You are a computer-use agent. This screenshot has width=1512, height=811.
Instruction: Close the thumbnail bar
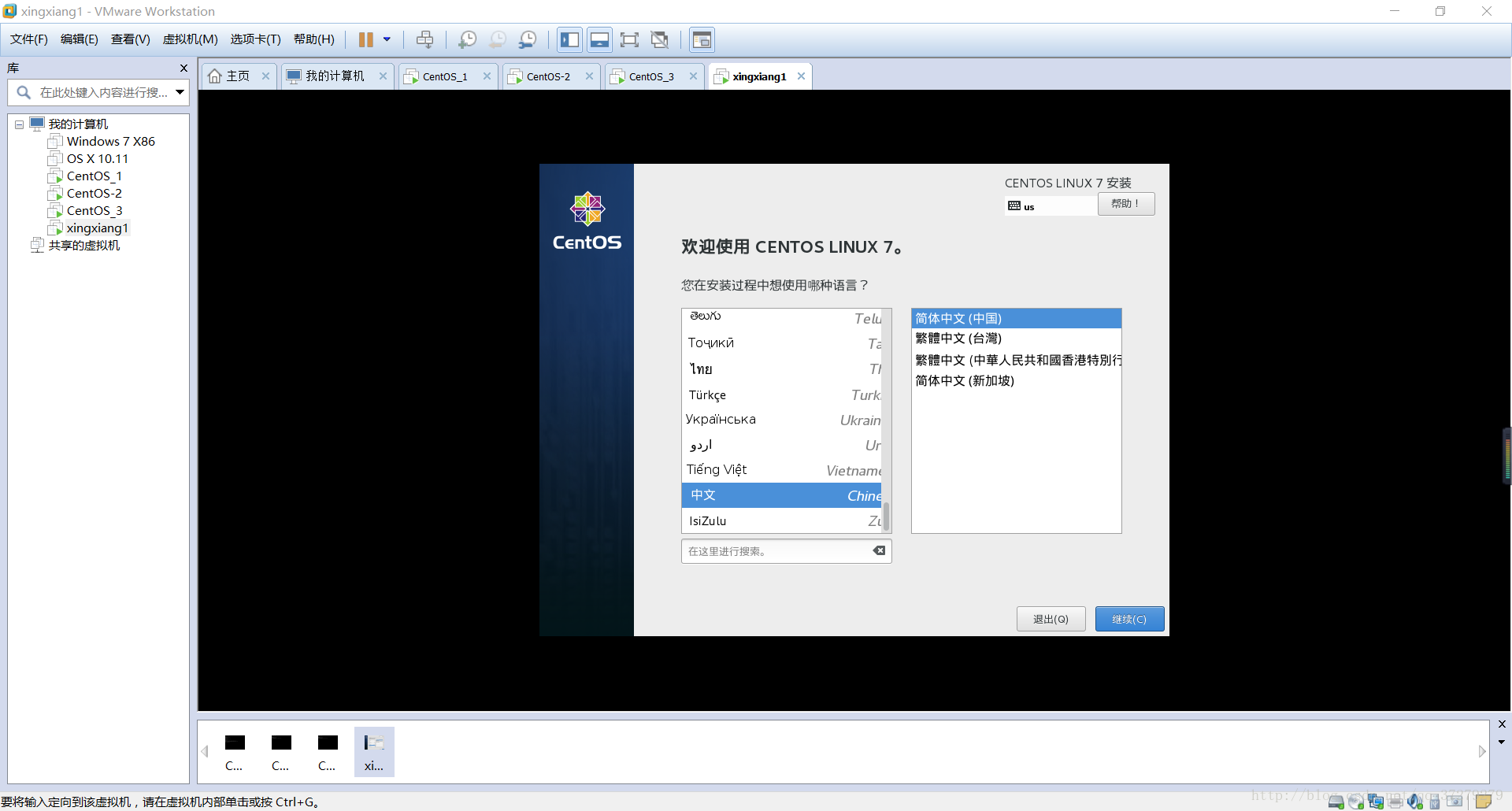coord(1502,724)
